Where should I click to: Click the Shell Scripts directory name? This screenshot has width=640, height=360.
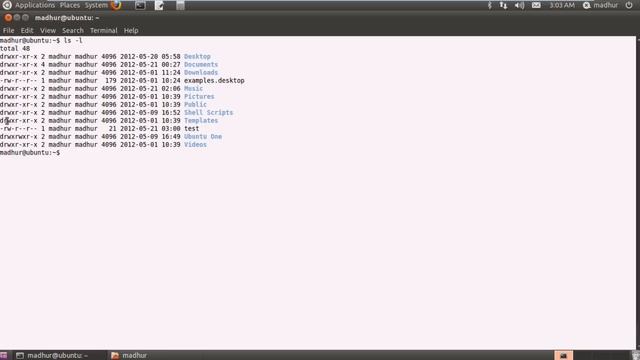click(x=209, y=113)
